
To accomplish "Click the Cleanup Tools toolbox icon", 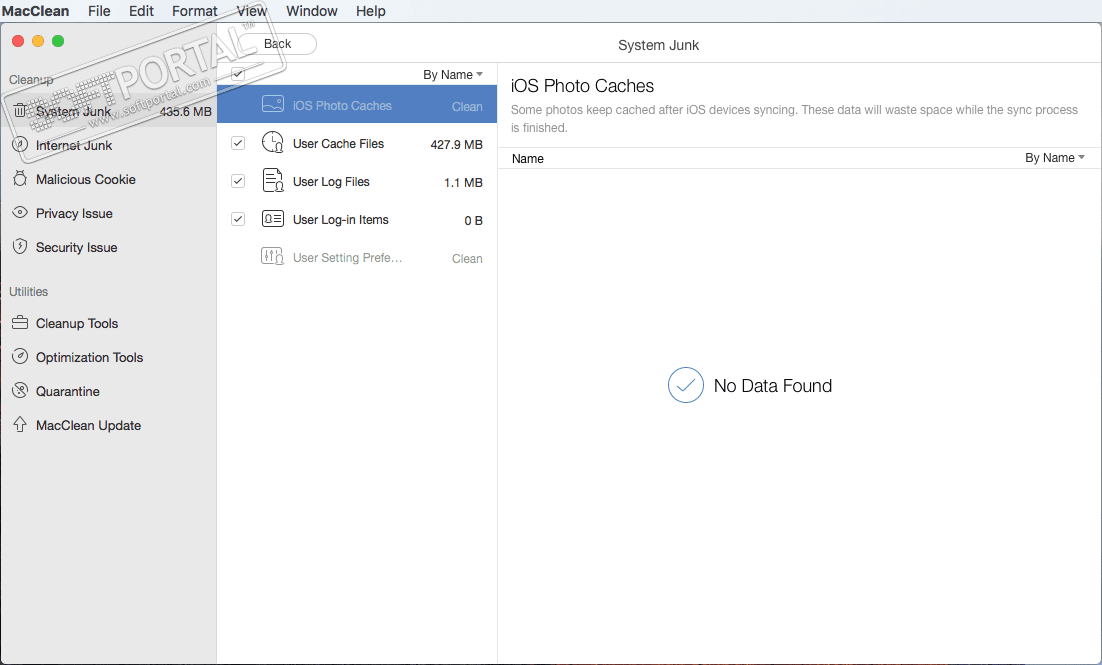I will (20, 323).
